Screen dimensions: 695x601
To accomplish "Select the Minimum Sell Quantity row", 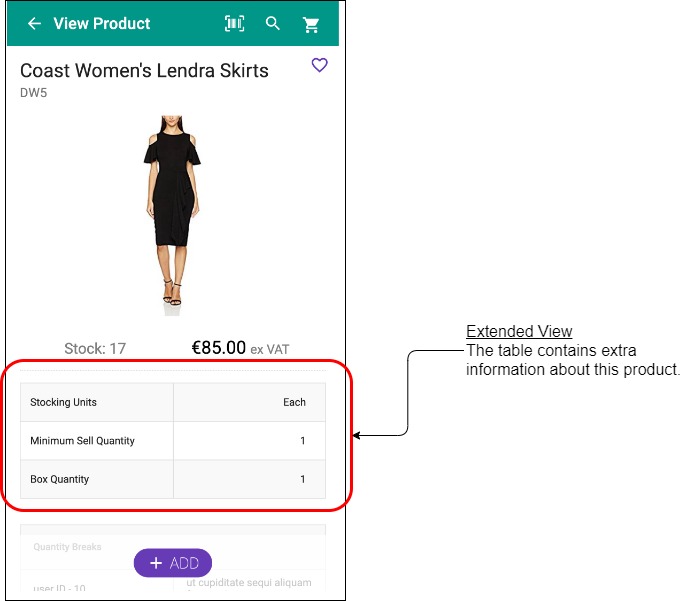I will (x=173, y=441).
